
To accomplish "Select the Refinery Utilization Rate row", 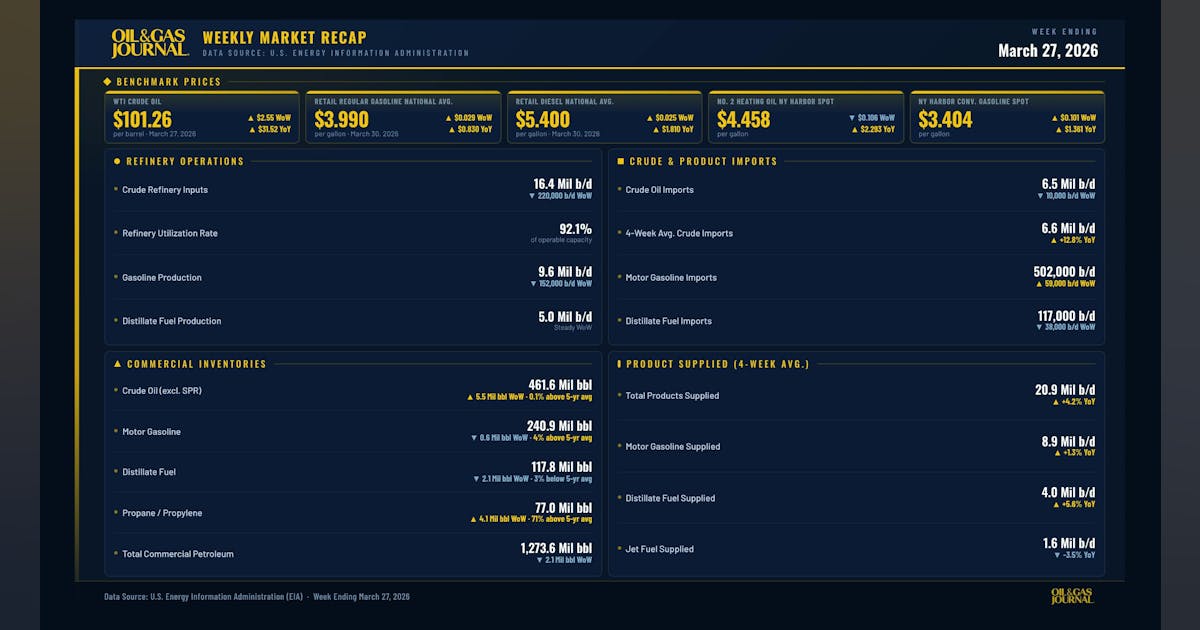I will tap(353, 233).
